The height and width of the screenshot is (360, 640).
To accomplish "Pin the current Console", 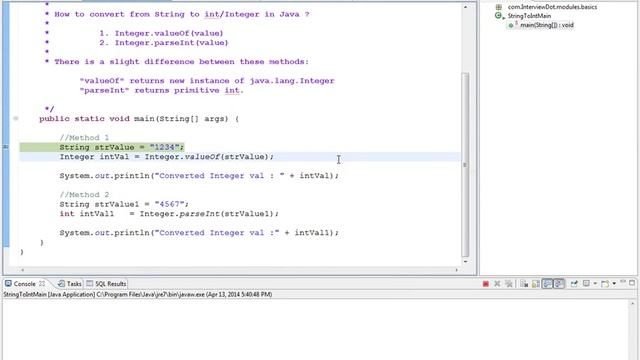I will [574, 284].
